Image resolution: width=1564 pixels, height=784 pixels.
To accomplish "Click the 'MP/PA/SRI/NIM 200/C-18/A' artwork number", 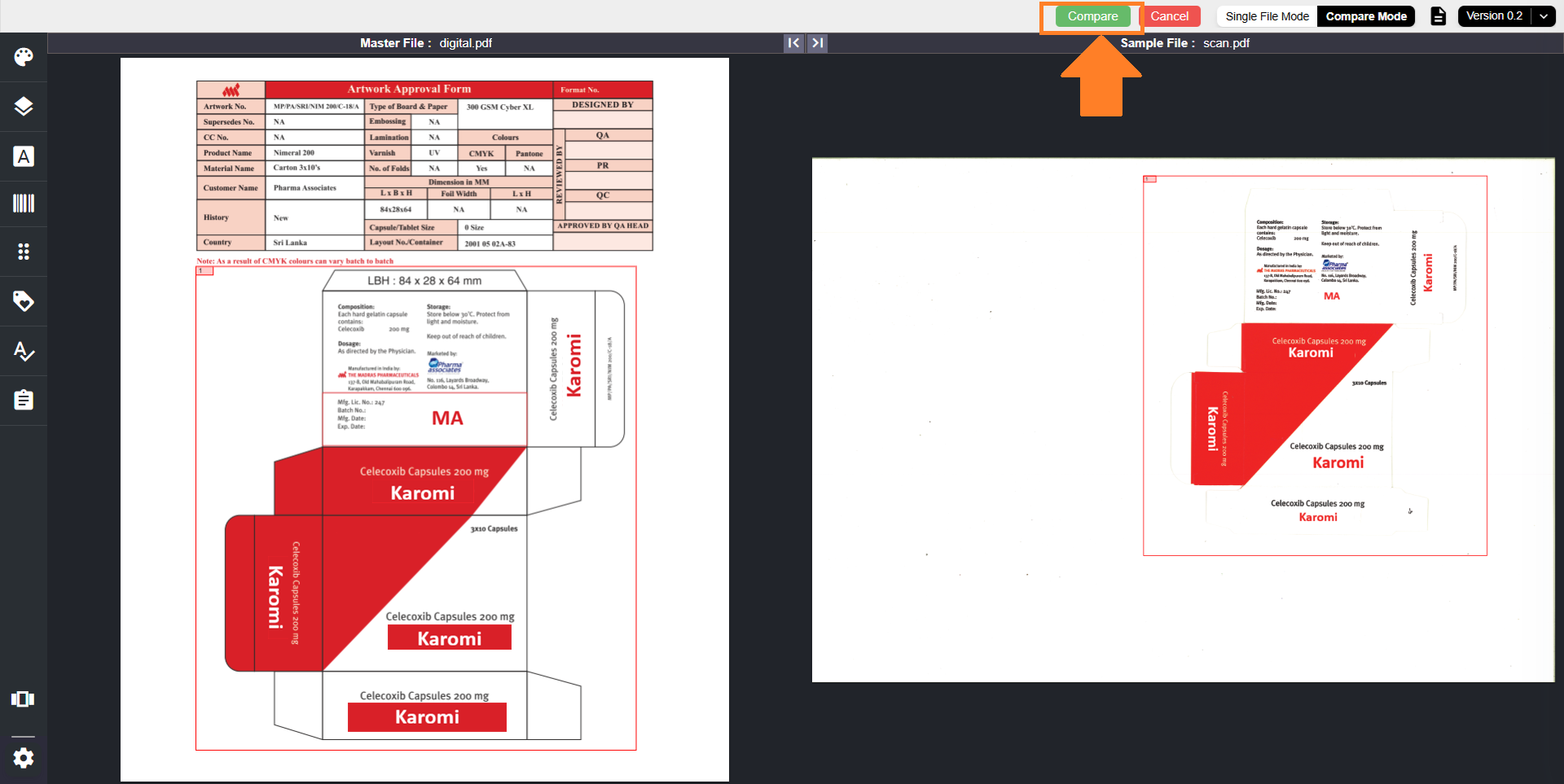I will coord(316,107).
